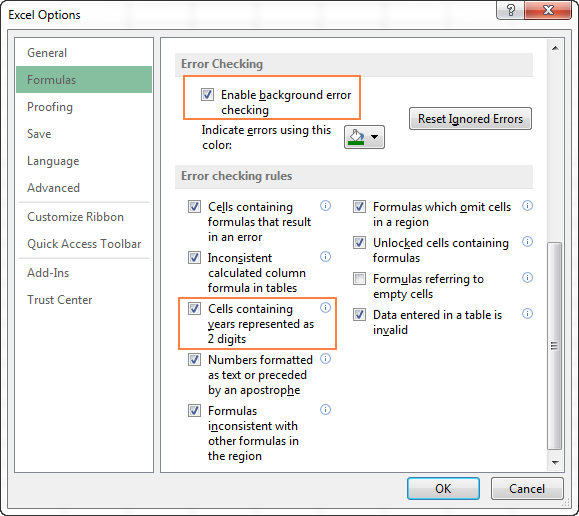This screenshot has height=516, width=579.
Task: Uncheck Numbers formatted as text or preceded by apostrophe
Action: tap(194, 359)
